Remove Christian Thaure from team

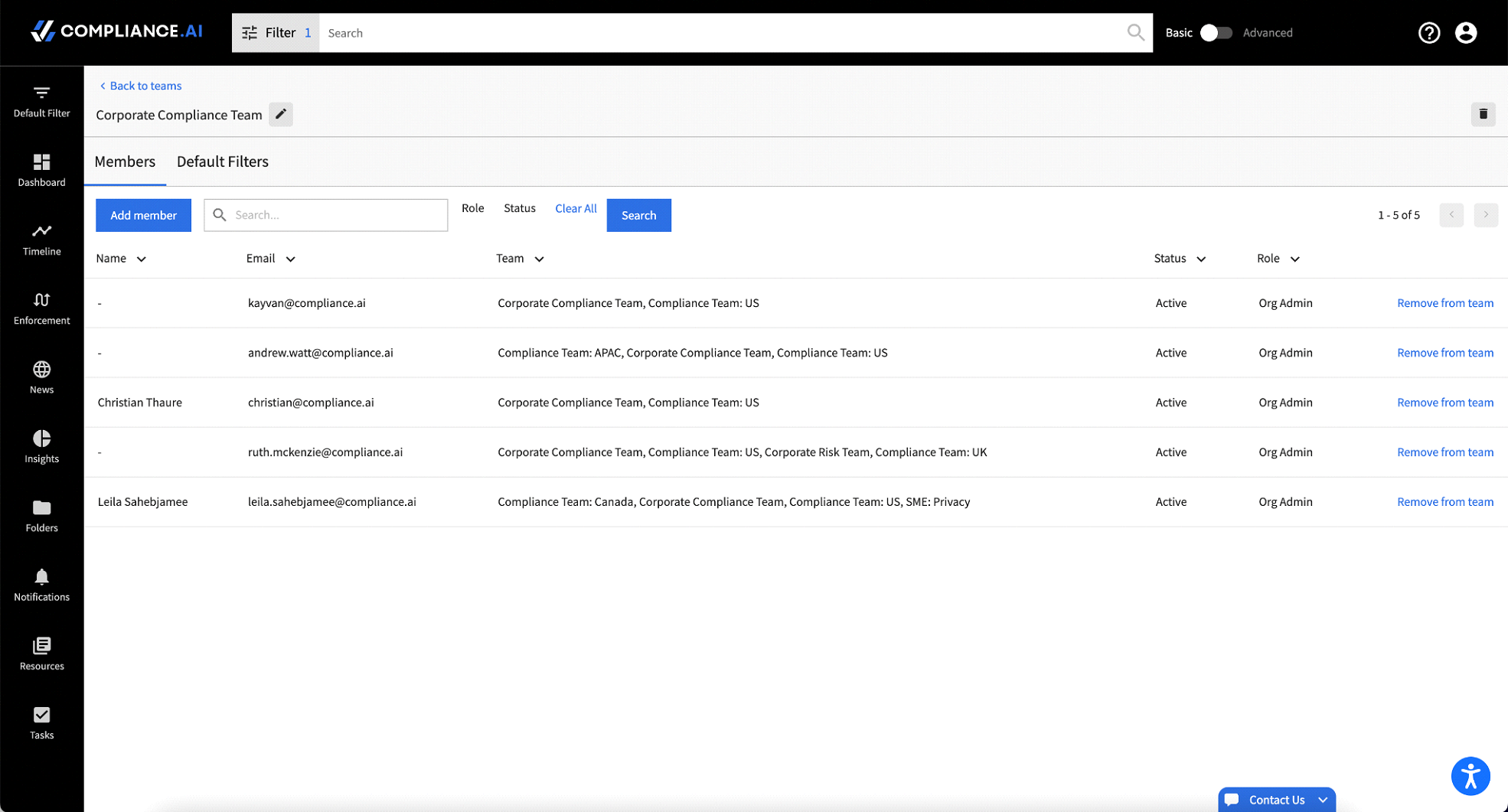(x=1444, y=402)
